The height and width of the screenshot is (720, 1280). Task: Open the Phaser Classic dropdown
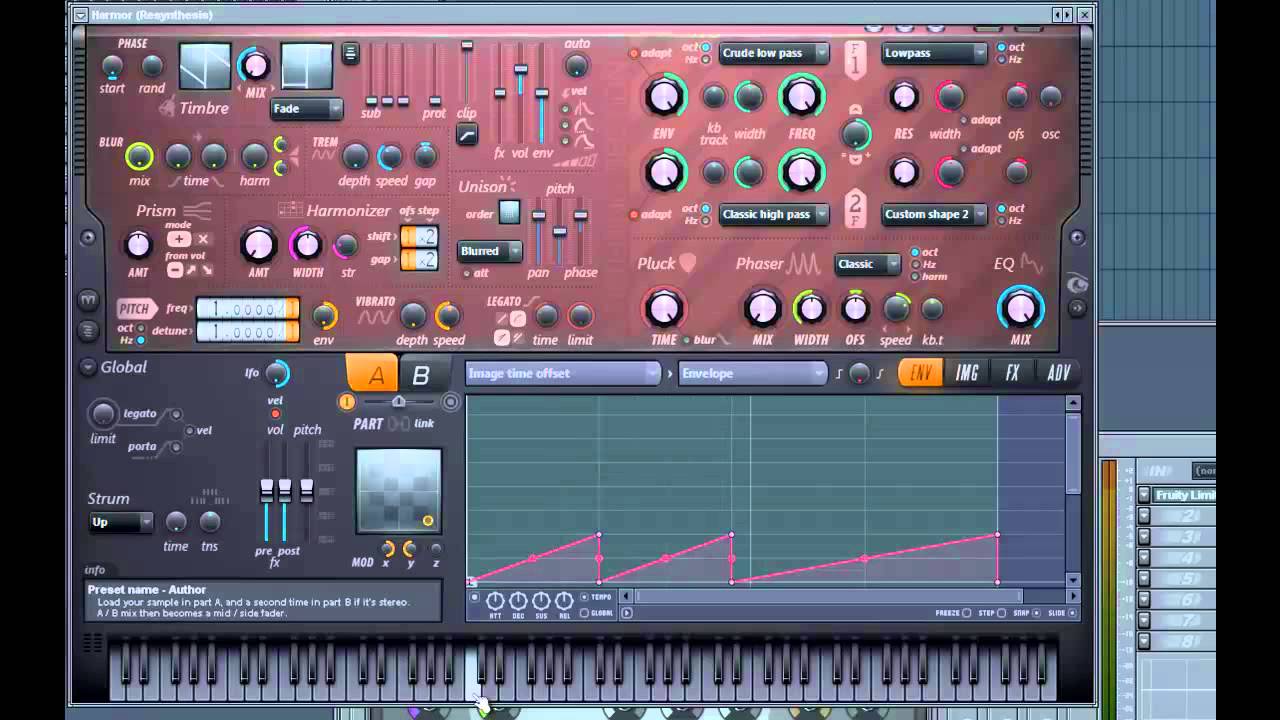coord(867,264)
